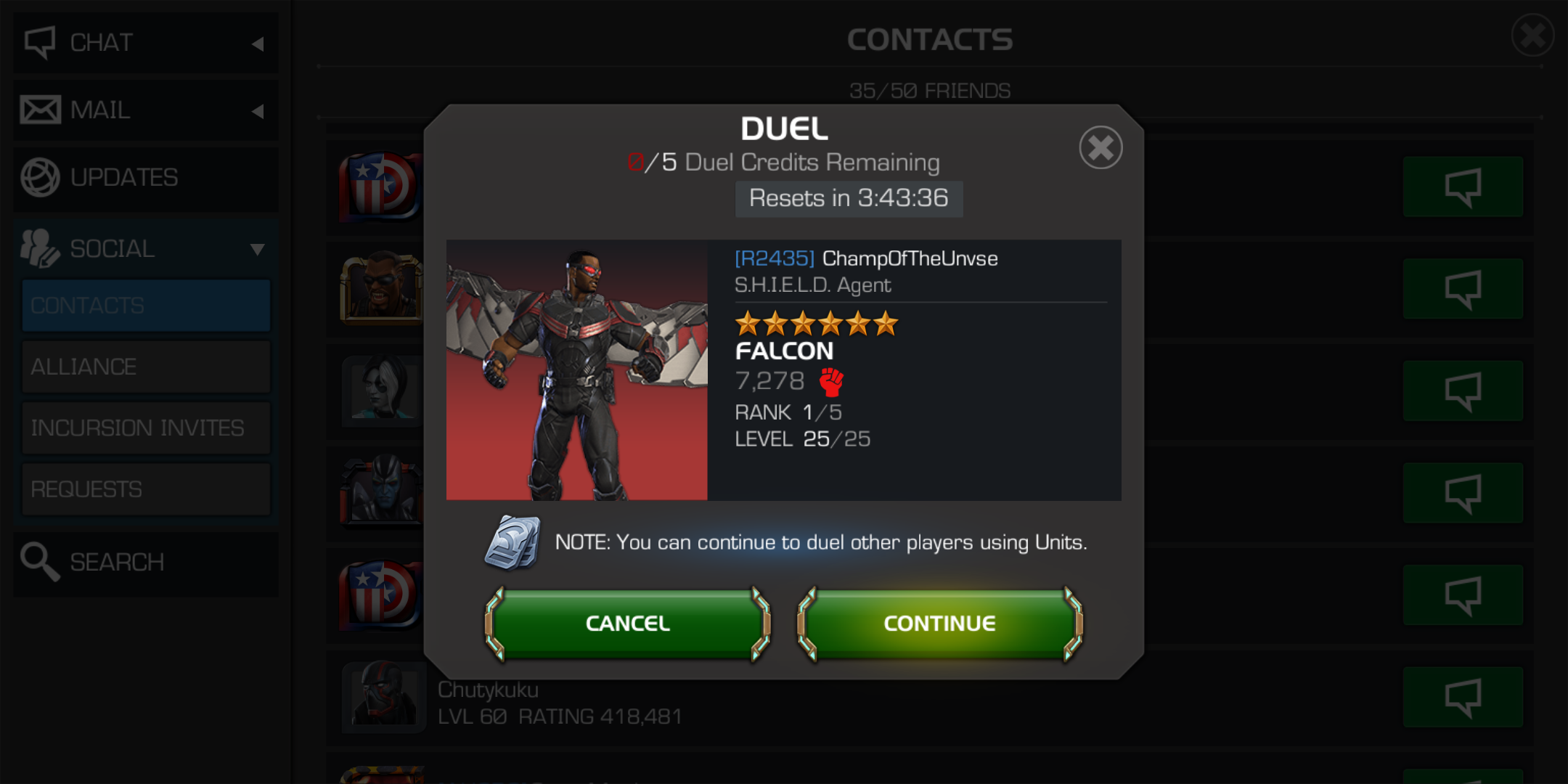Click the Falcon champion portrait
Image resolution: width=1568 pixels, height=784 pixels.
pyautogui.click(x=577, y=370)
